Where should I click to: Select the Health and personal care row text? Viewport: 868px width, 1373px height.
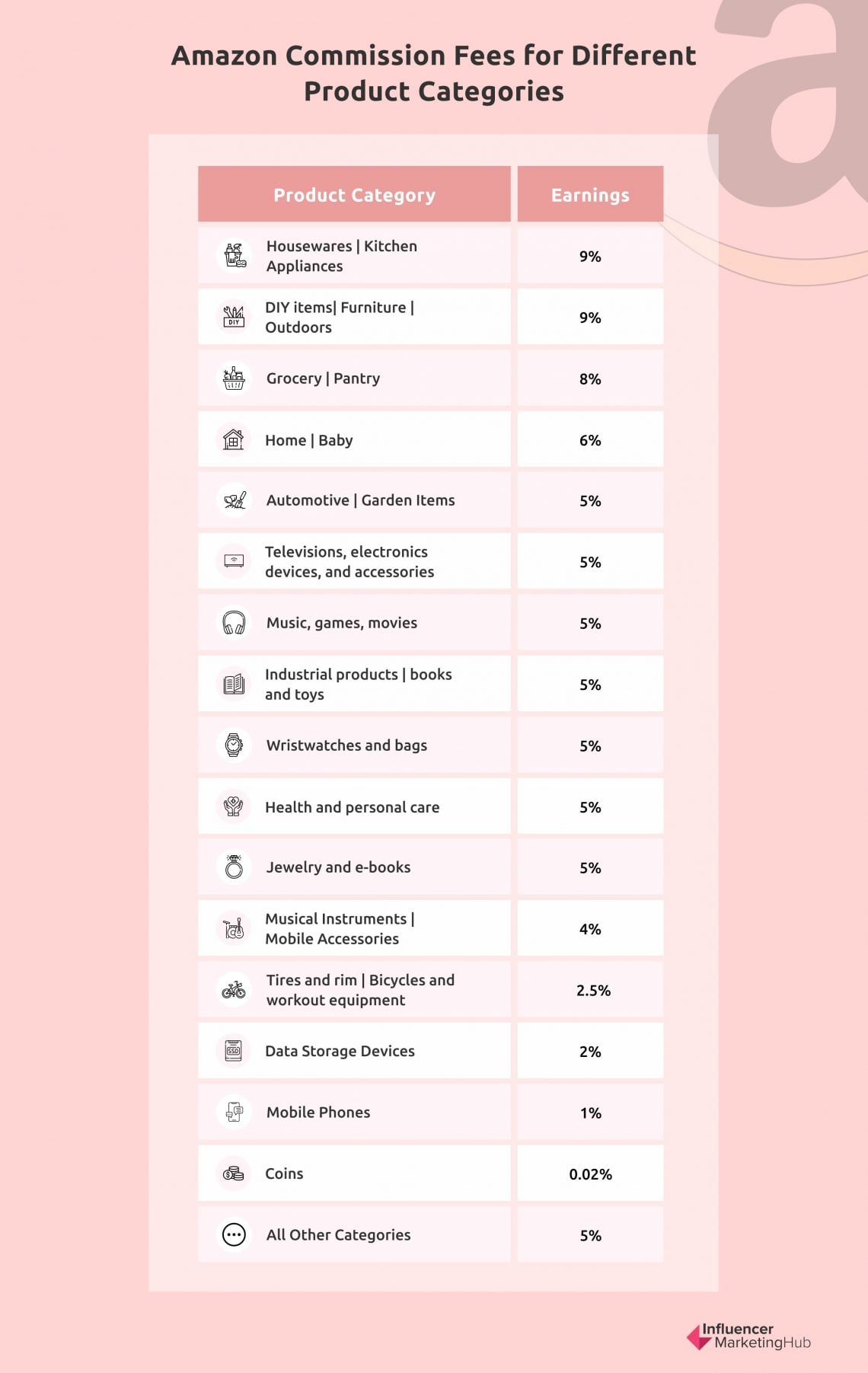pos(352,807)
